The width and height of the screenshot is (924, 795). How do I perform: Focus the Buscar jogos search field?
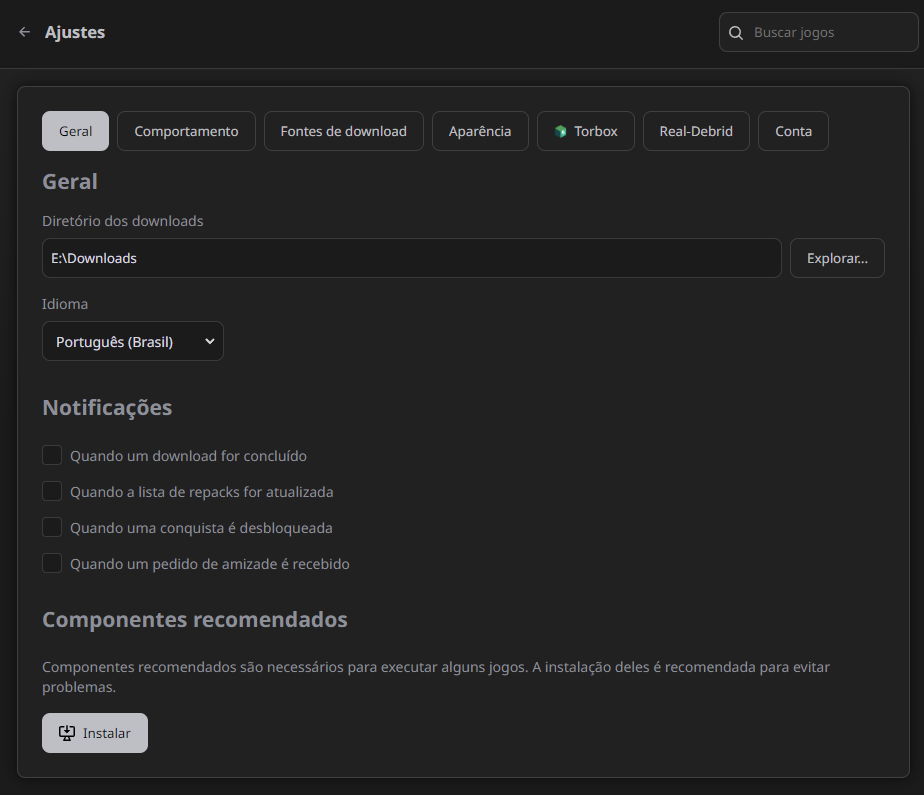point(830,33)
